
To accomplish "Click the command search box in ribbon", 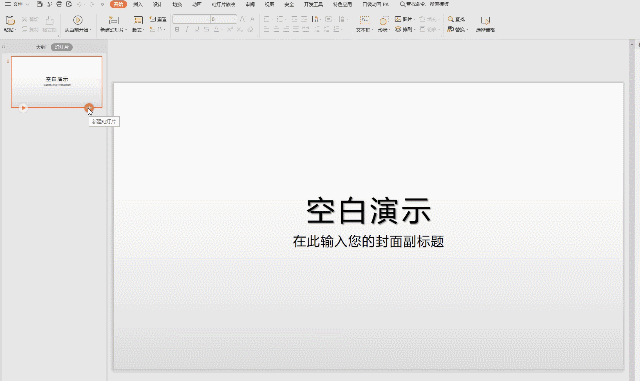I will point(424,4).
